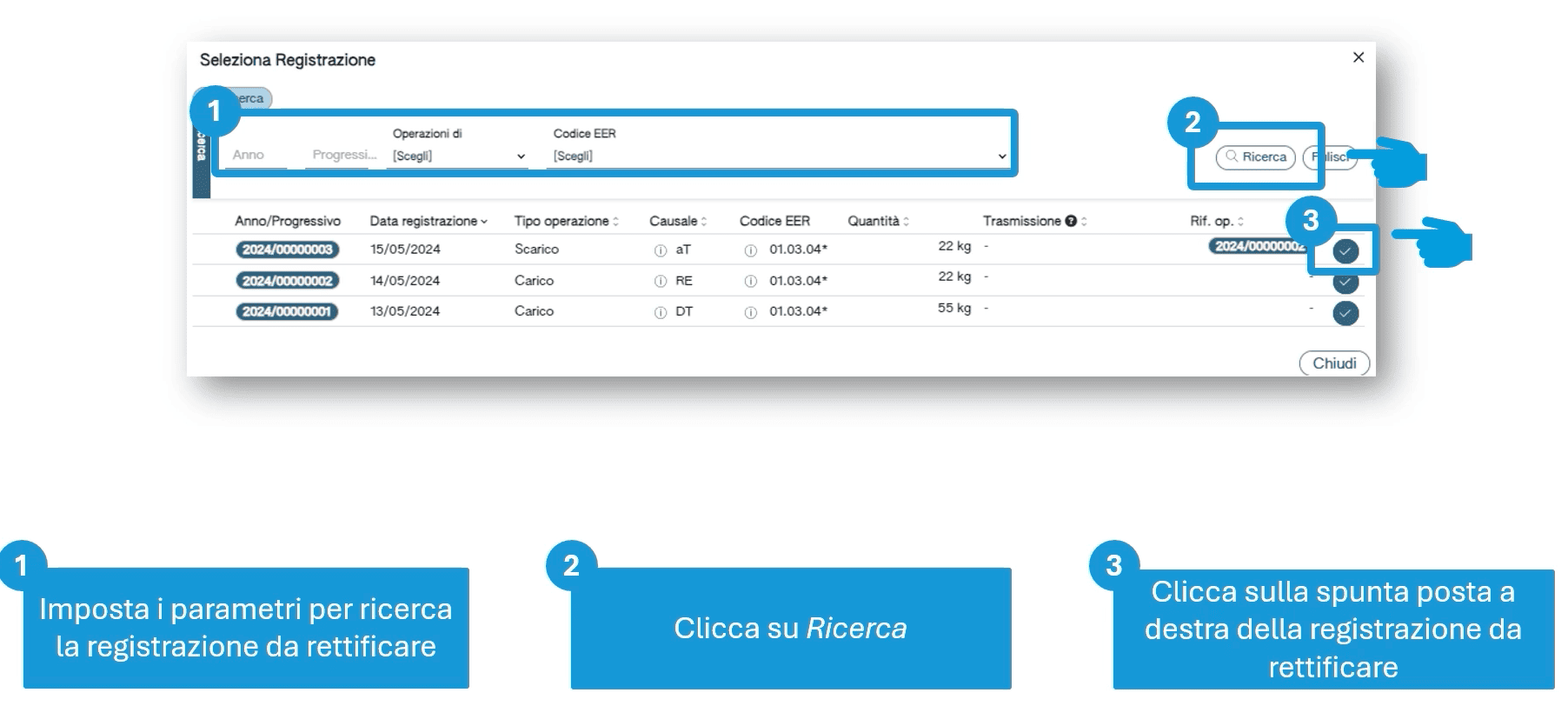Open the 2024/00000003 registration badge
The height and width of the screenshot is (706, 1568).
pyautogui.click(x=287, y=250)
